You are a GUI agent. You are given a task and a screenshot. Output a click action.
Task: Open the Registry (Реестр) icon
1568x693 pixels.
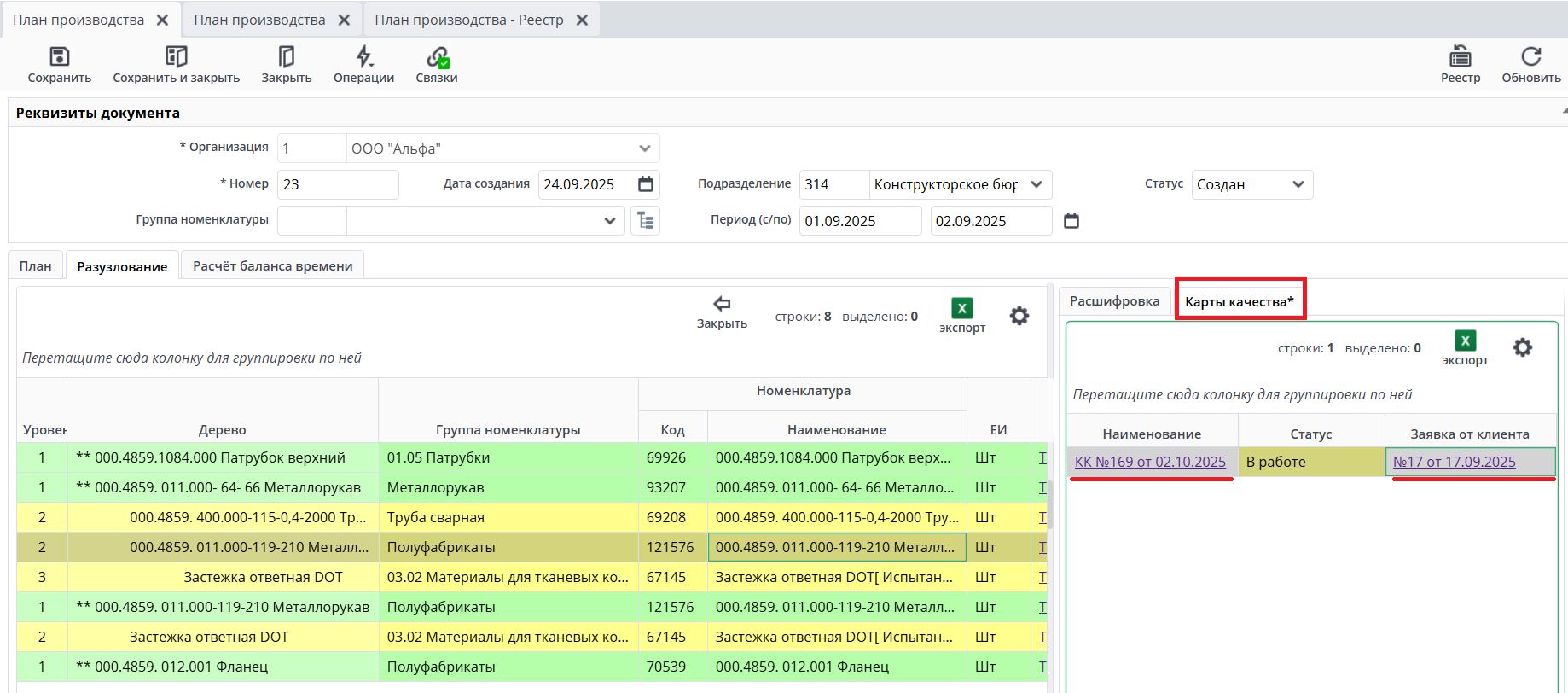pos(1460,57)
